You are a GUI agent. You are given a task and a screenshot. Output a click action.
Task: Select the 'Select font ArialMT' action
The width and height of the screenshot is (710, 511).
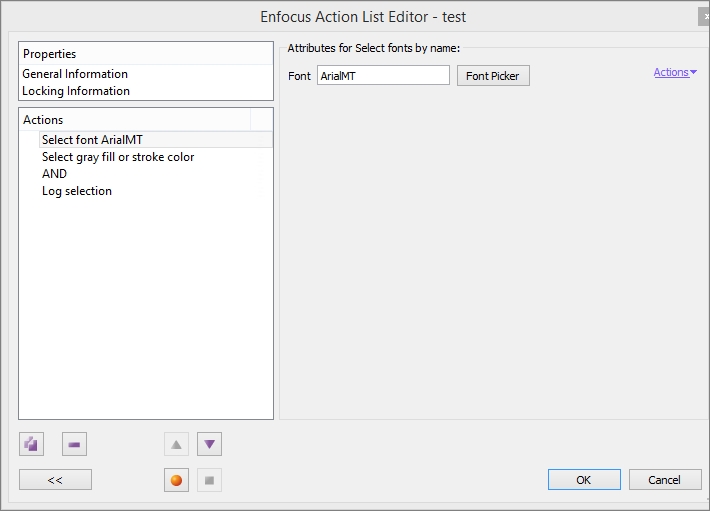click(x=92, y=140)
